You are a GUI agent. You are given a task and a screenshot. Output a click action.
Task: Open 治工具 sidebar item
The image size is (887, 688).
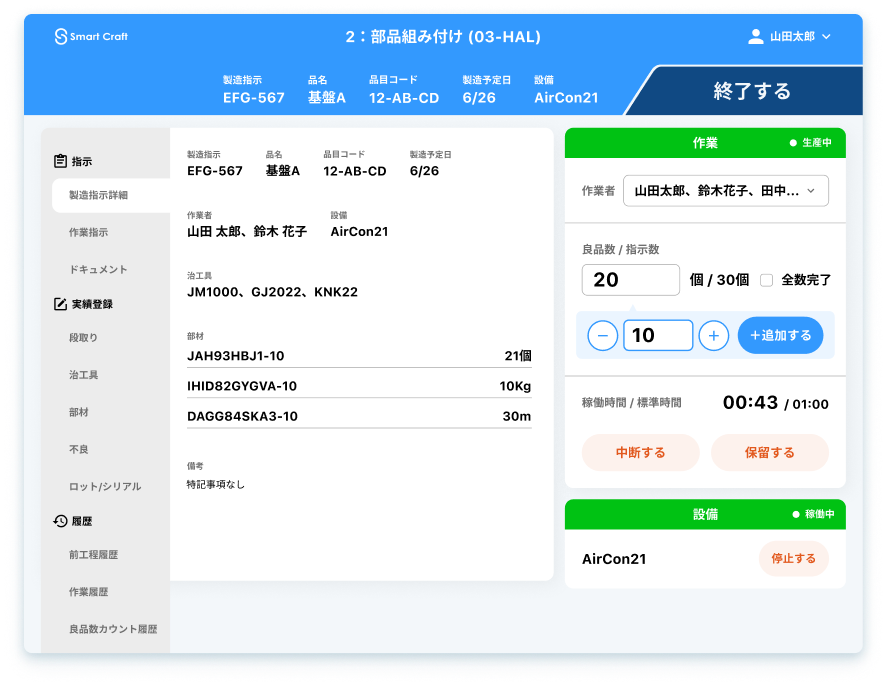pyautogui.click(x=83, y=375)
